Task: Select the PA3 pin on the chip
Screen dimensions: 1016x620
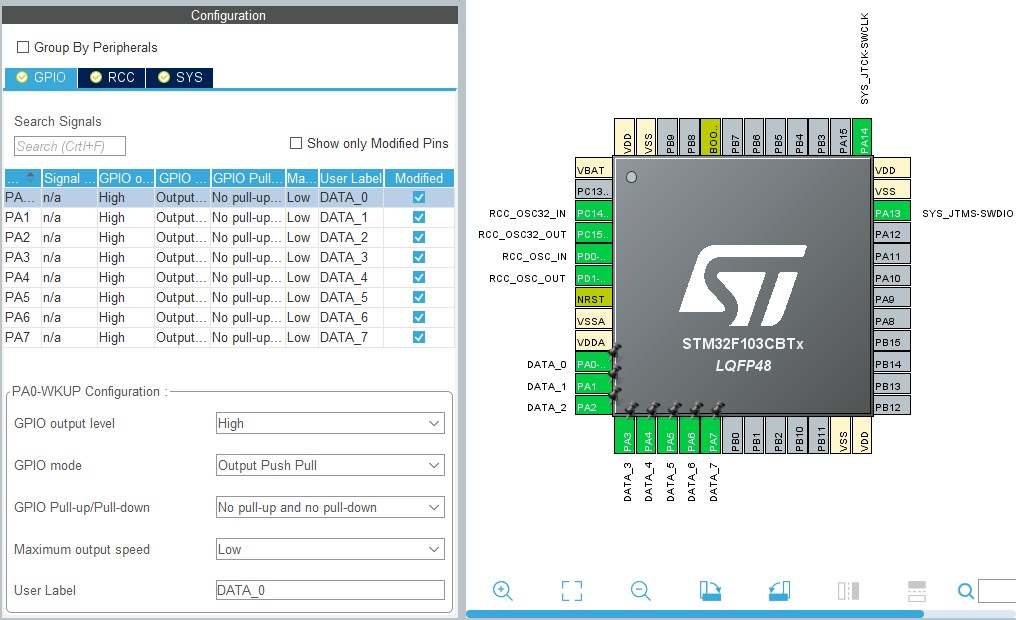Action: click(x=626, y=435)
